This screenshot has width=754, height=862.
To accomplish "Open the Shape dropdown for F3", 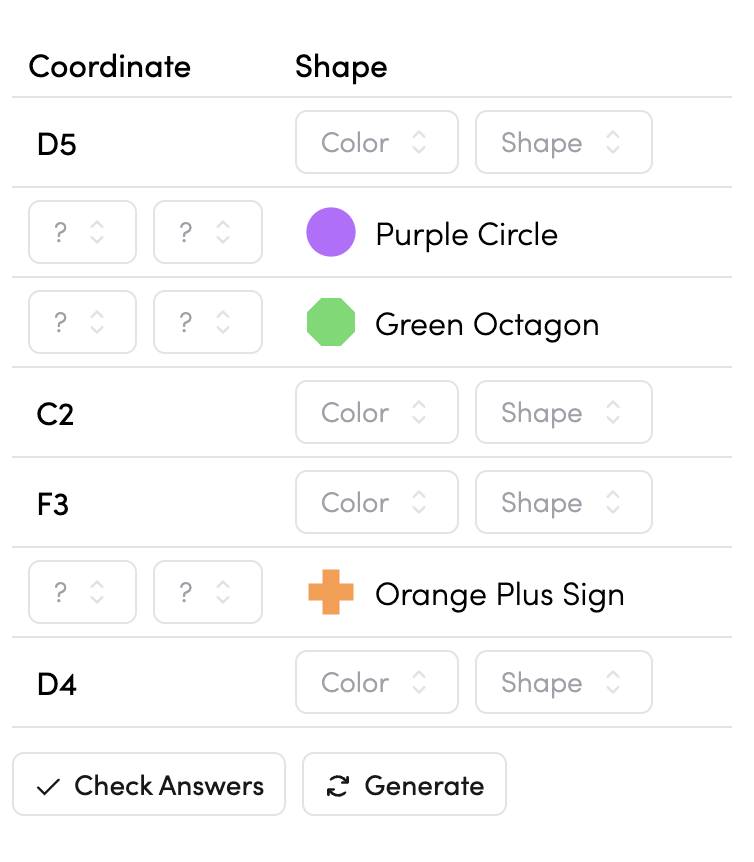I will tap(563, 503).
